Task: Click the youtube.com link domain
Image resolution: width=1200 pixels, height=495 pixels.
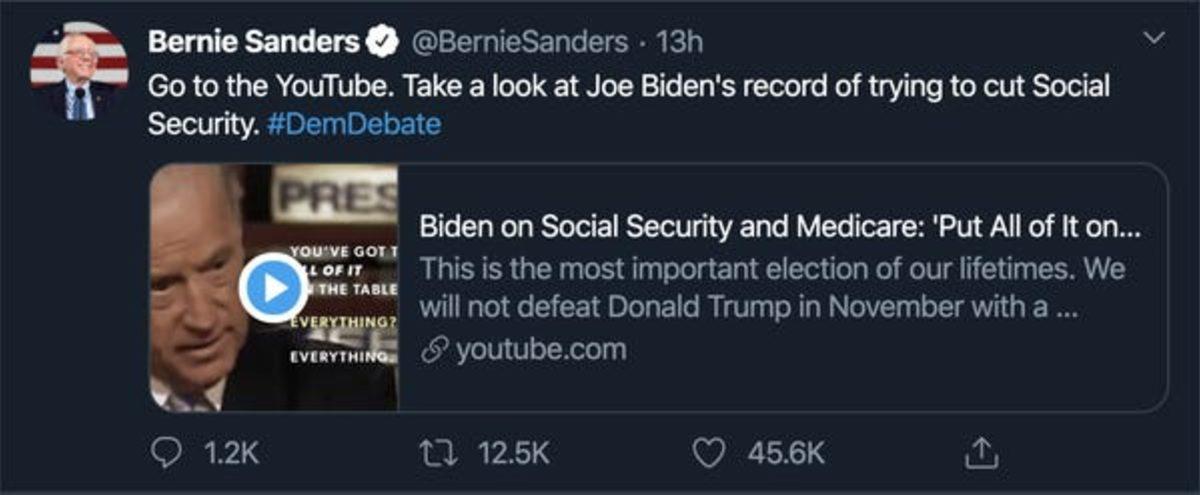Action: click(x=541, y=350)
